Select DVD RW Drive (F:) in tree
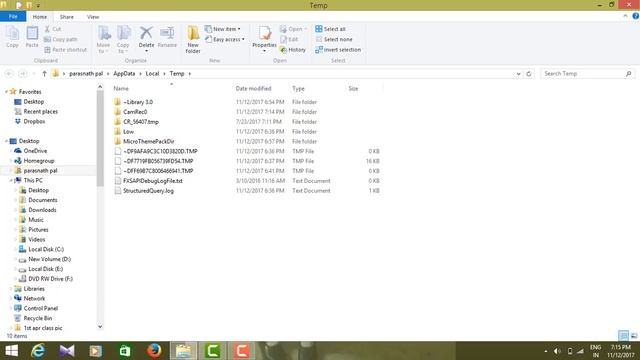 coord(50,279)
